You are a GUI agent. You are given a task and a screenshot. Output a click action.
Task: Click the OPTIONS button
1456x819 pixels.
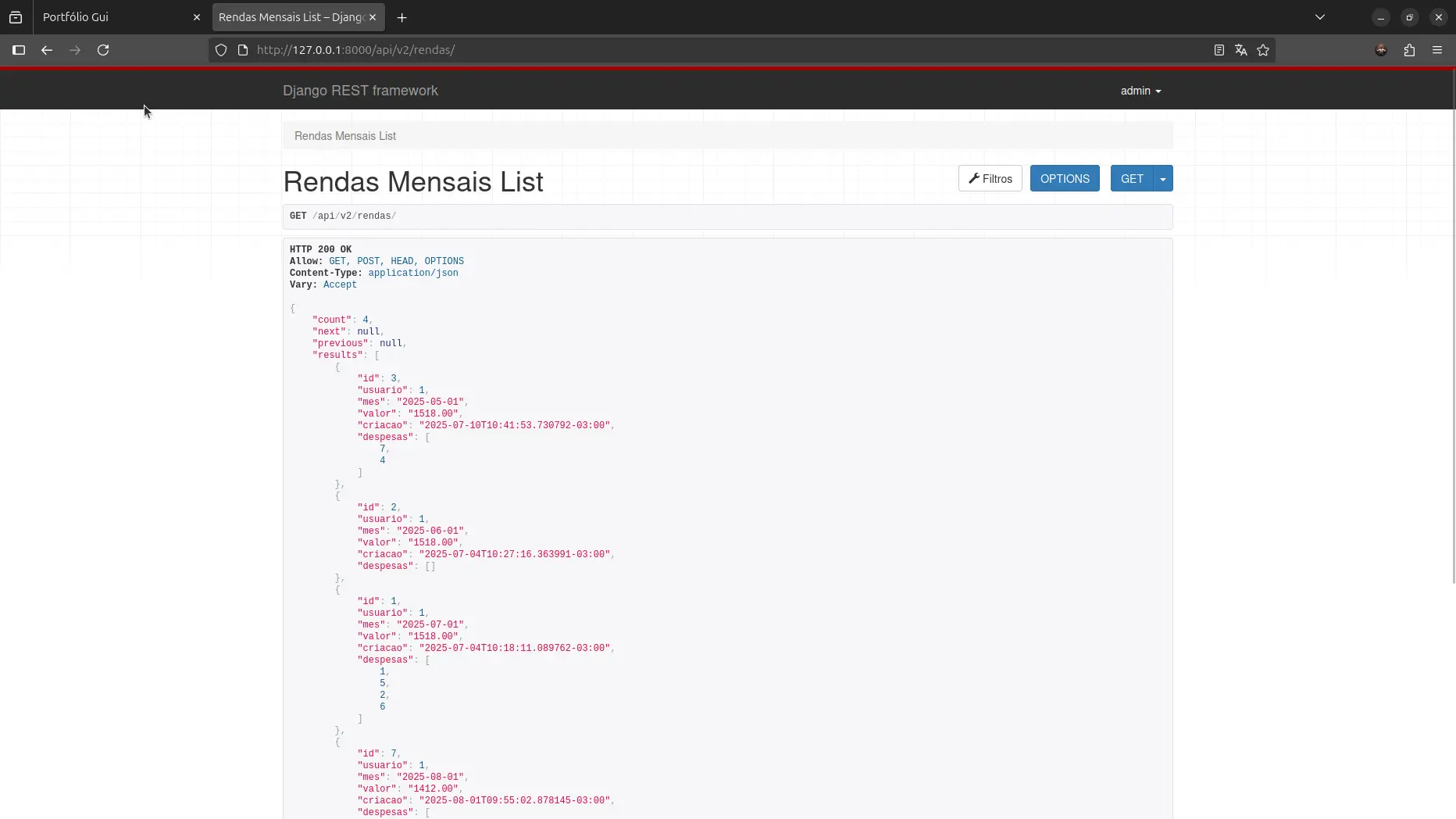[1065, 179]
